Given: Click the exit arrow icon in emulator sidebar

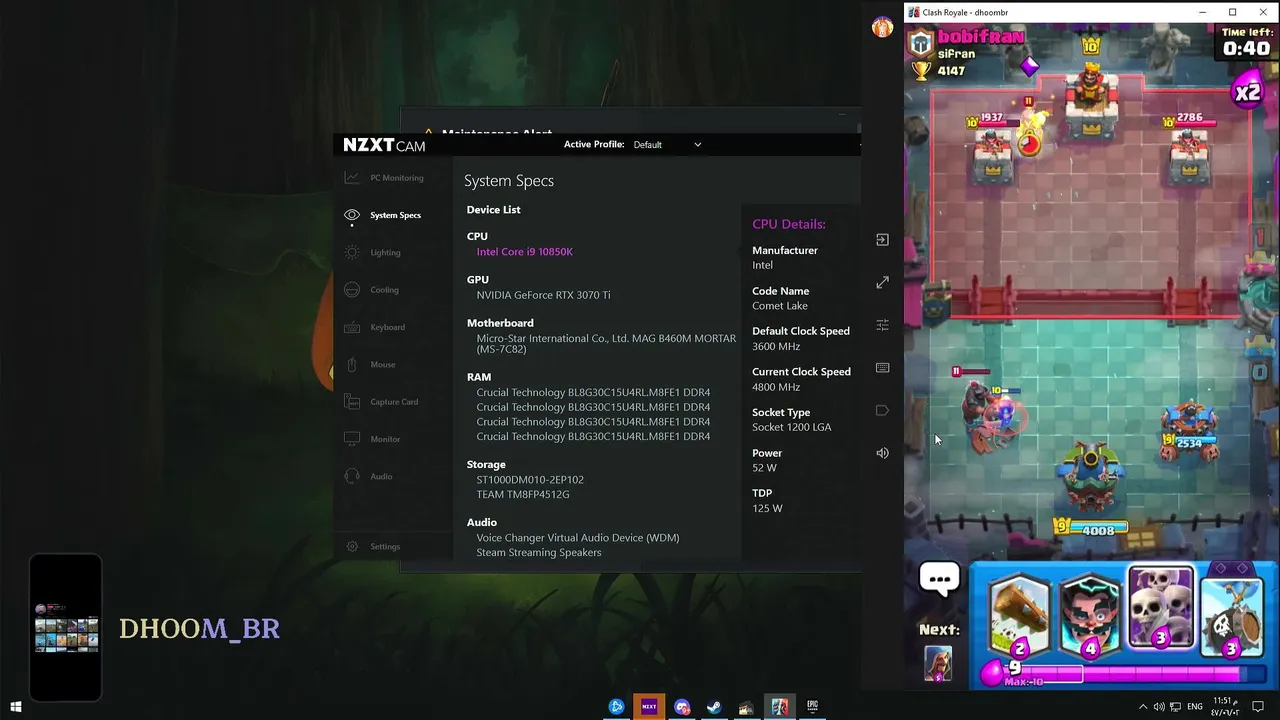Looking at the screenshot, I should coord(882,240).
